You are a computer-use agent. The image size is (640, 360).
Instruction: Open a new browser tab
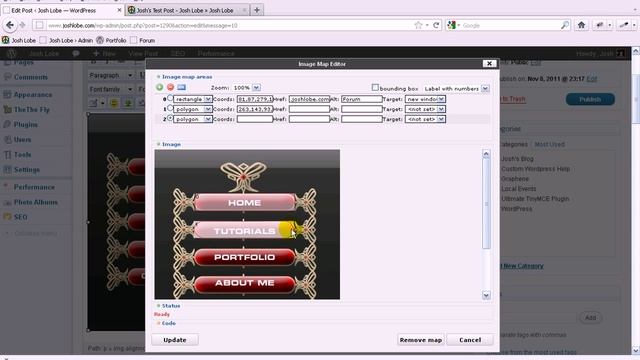click(x=257, y=10)
